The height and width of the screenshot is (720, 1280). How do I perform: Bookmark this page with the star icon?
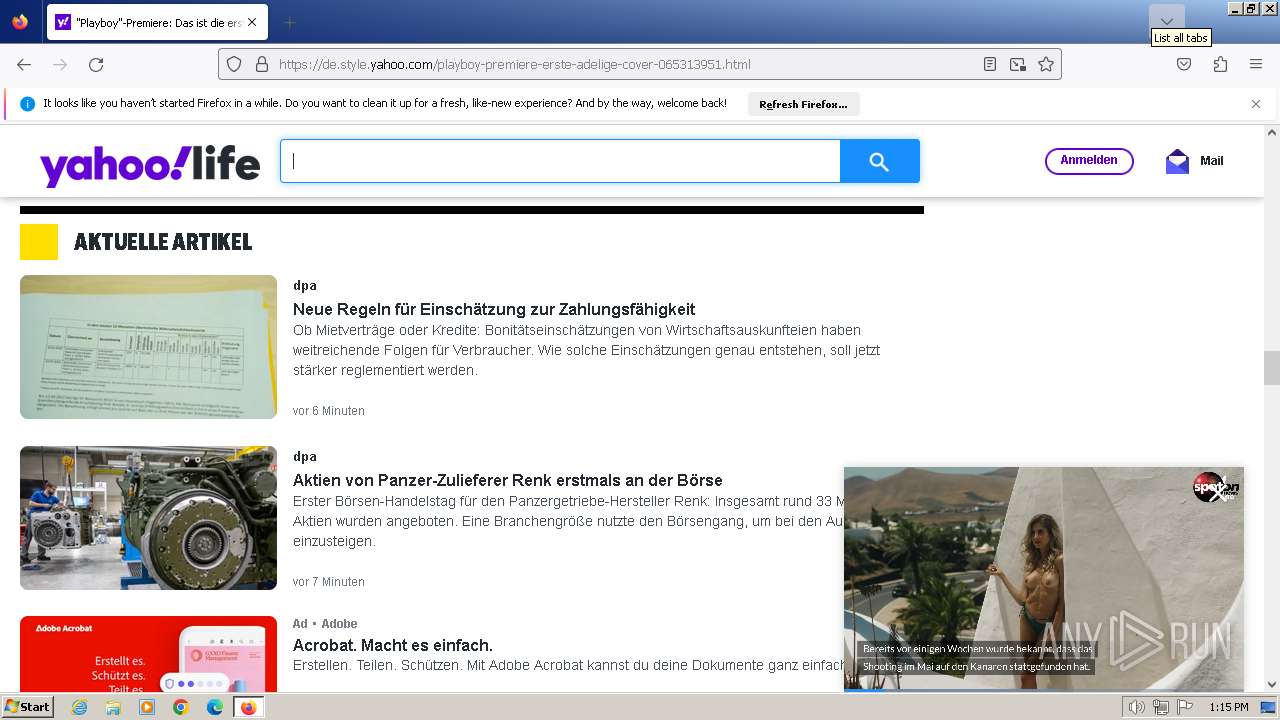tap(1046, 64)
